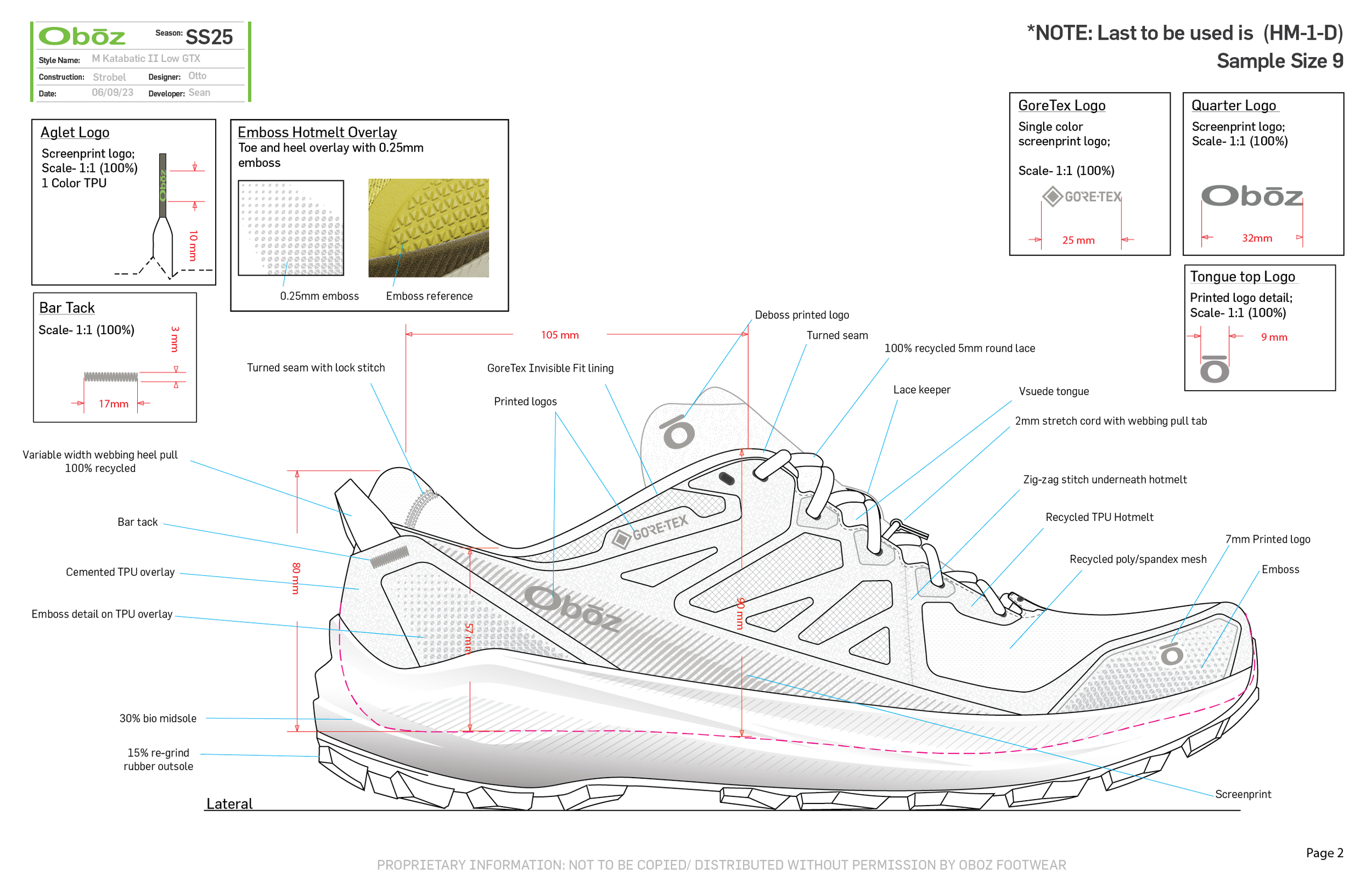Select the 'SS25' season text

click(x=209, y=37)
